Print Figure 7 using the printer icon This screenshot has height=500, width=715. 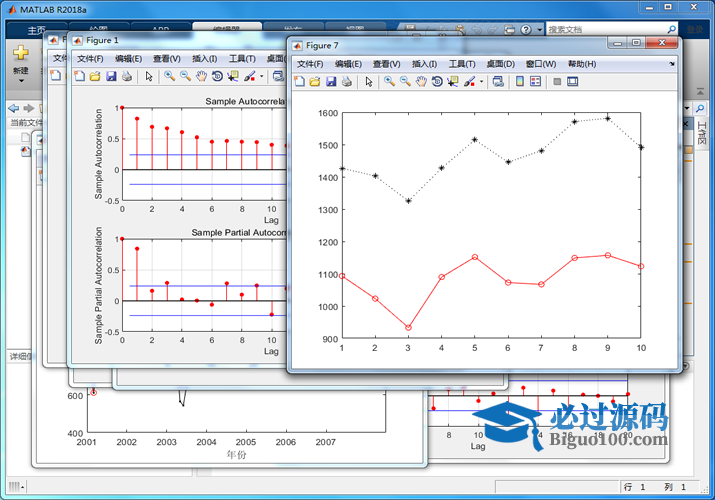coord(345,82)
